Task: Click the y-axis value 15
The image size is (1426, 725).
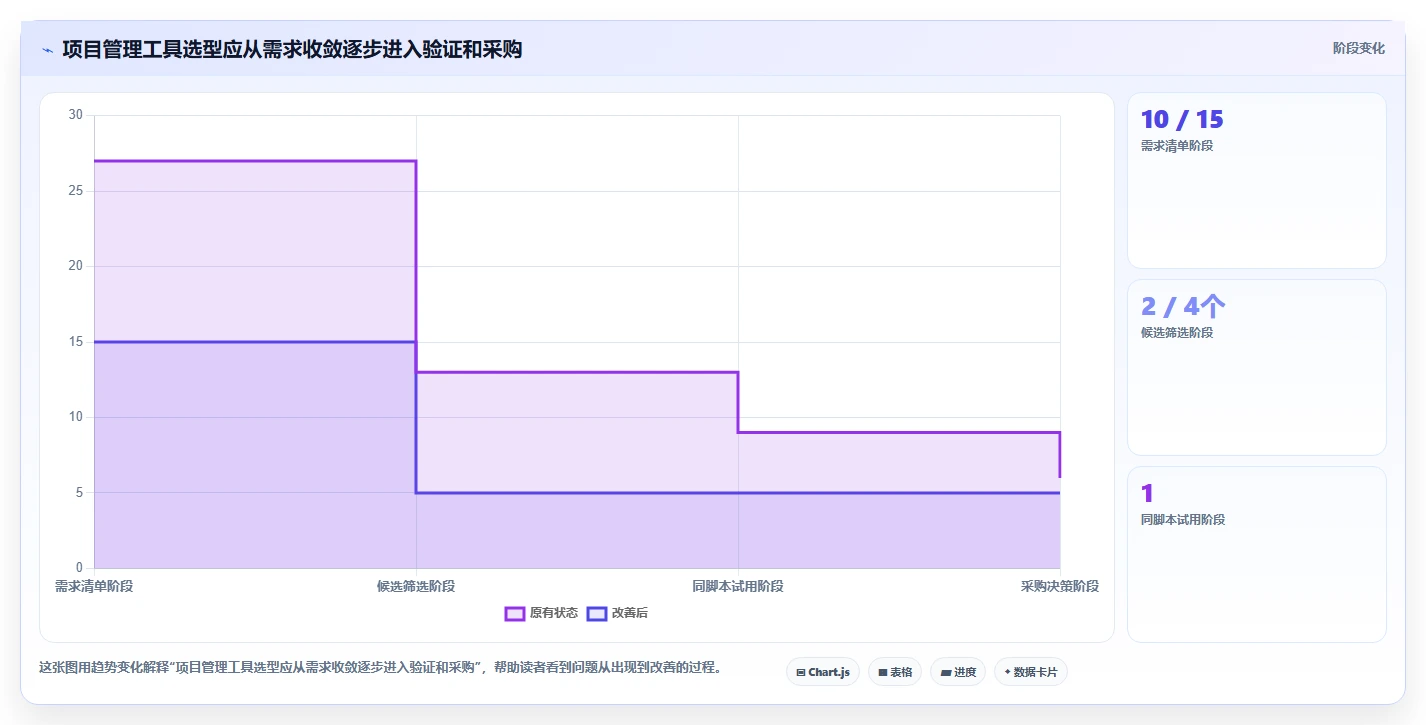Action: 76,342
